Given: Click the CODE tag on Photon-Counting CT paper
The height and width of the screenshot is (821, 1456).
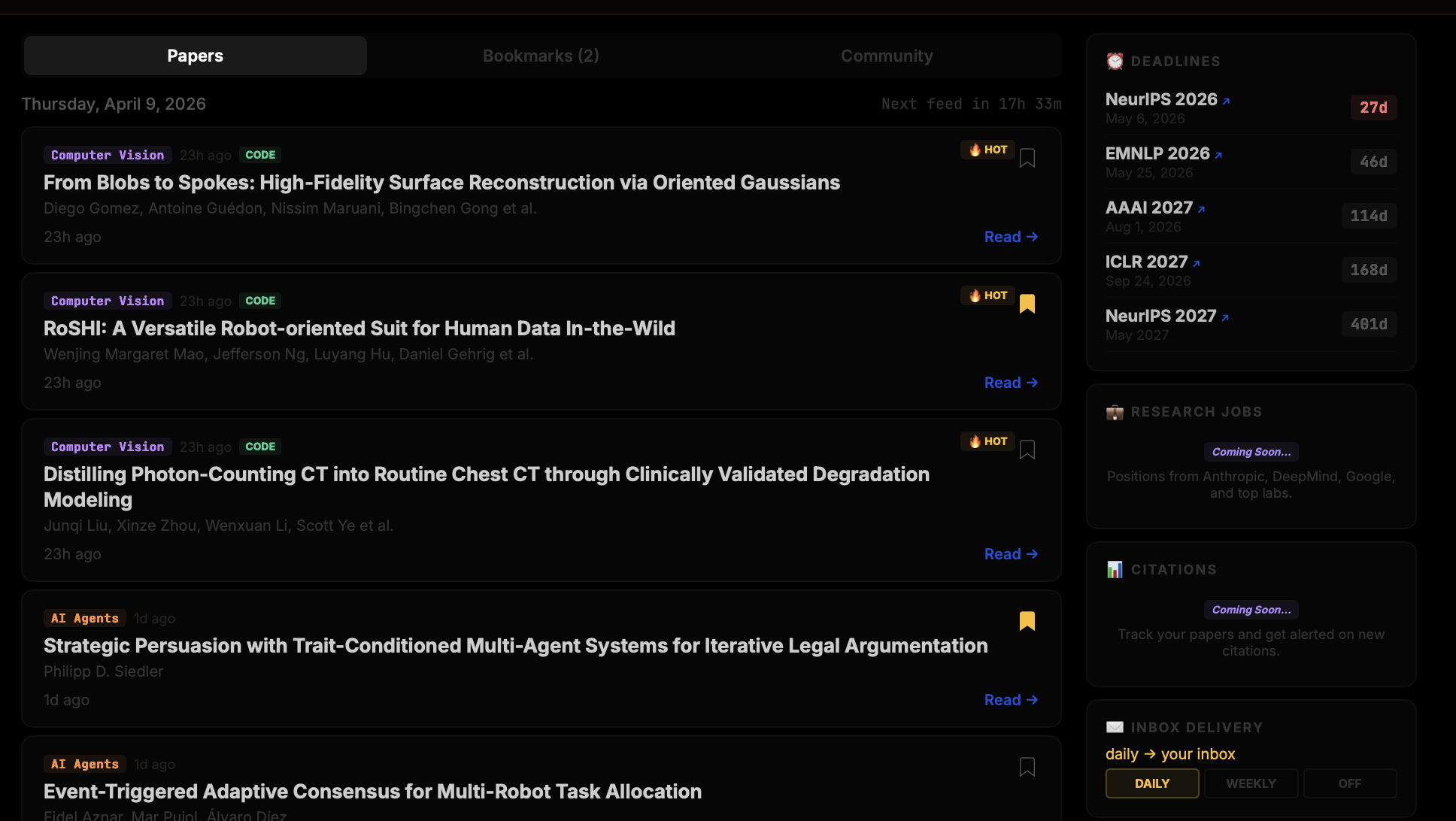Looking at the screenshot, I should click(x=259, y=446).
